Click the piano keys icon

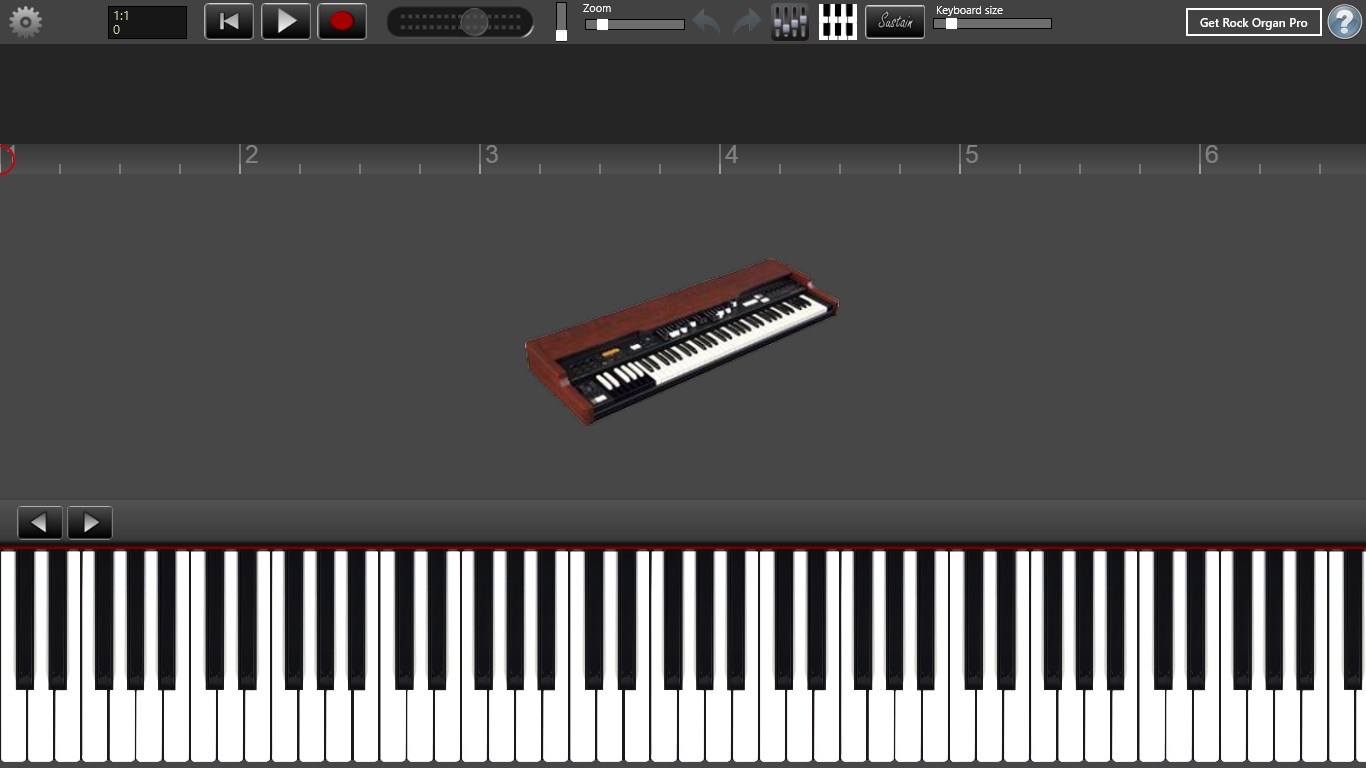tap(837, 22)
